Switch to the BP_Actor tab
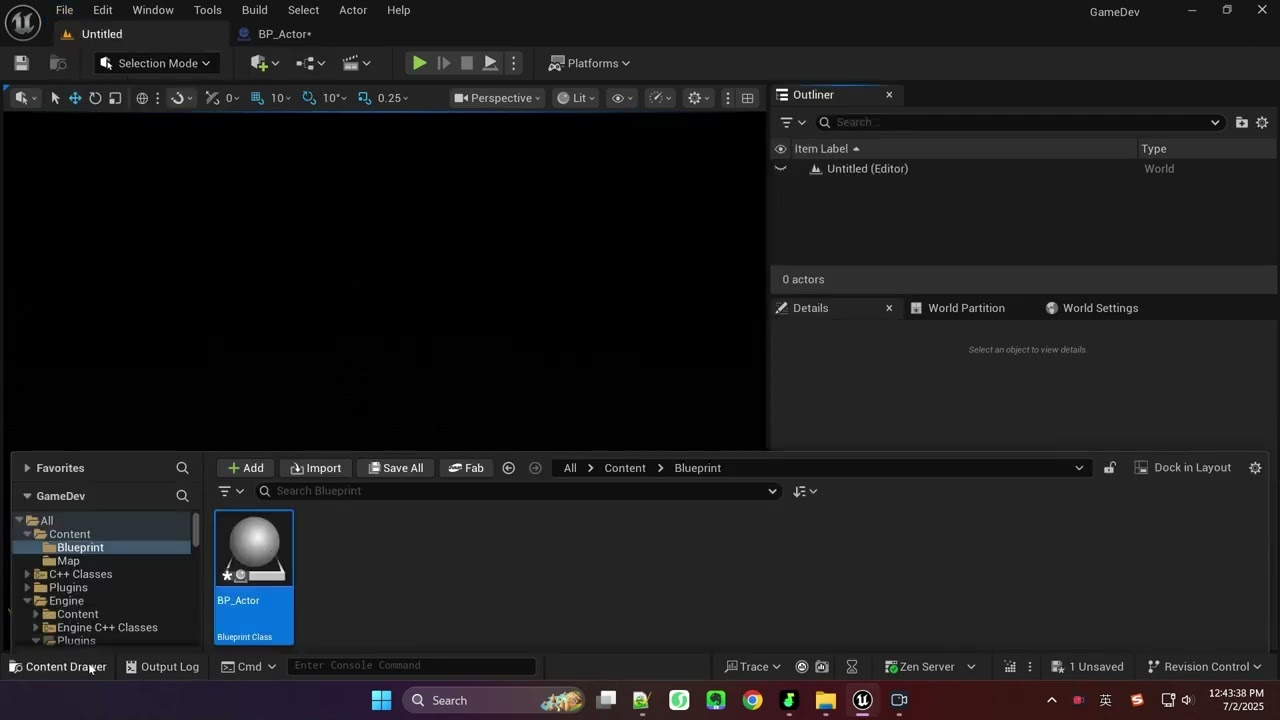Viewport: 1280px width, 720px height. tap(285, 34)
